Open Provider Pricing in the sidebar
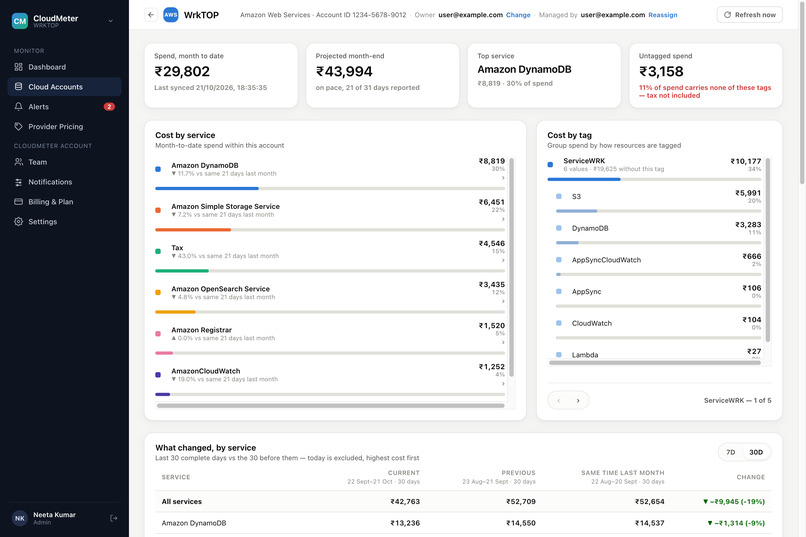The height and width of the screenshot is (537, 806). pyautogui.click(x=64, y=126)
